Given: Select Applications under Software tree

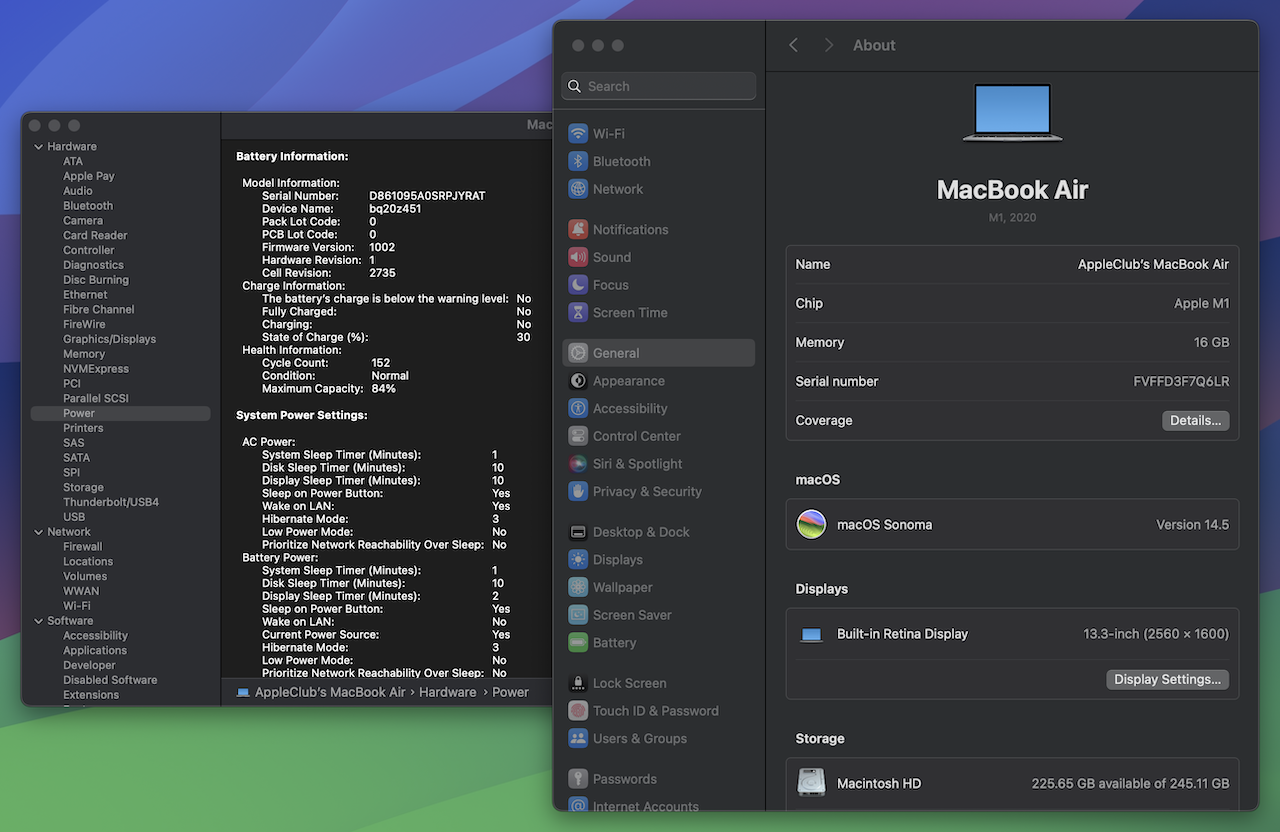Looking at the screenshot, I should [95, 651].
